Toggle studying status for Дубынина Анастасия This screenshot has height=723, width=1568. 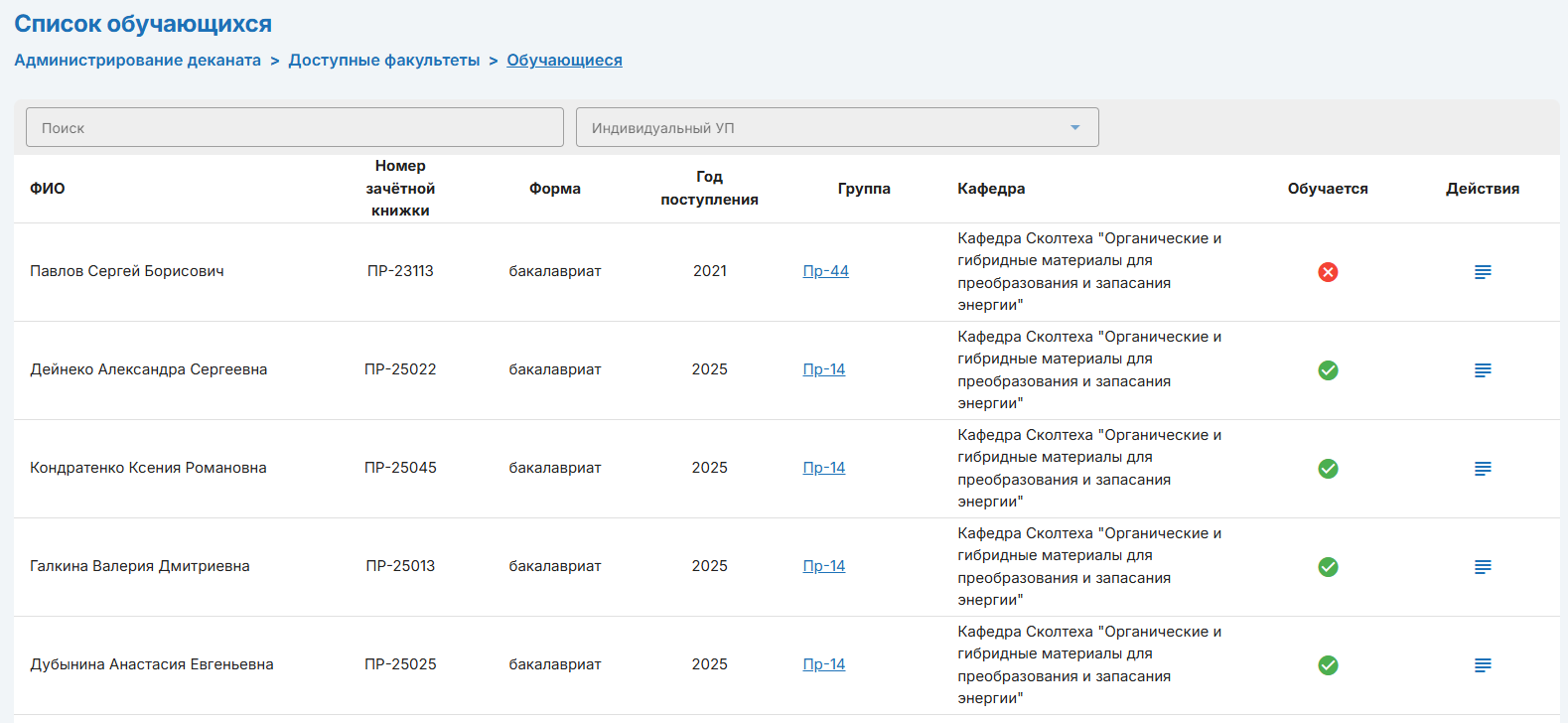[x=1328, y=665]
